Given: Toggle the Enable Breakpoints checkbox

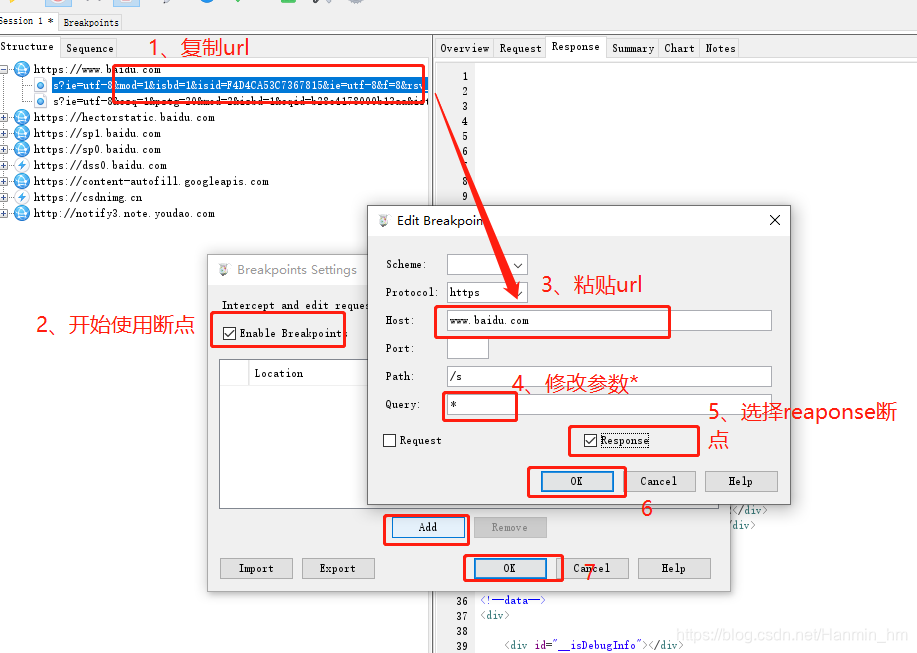Looking at the screenshot, I should tap(230, 333).
